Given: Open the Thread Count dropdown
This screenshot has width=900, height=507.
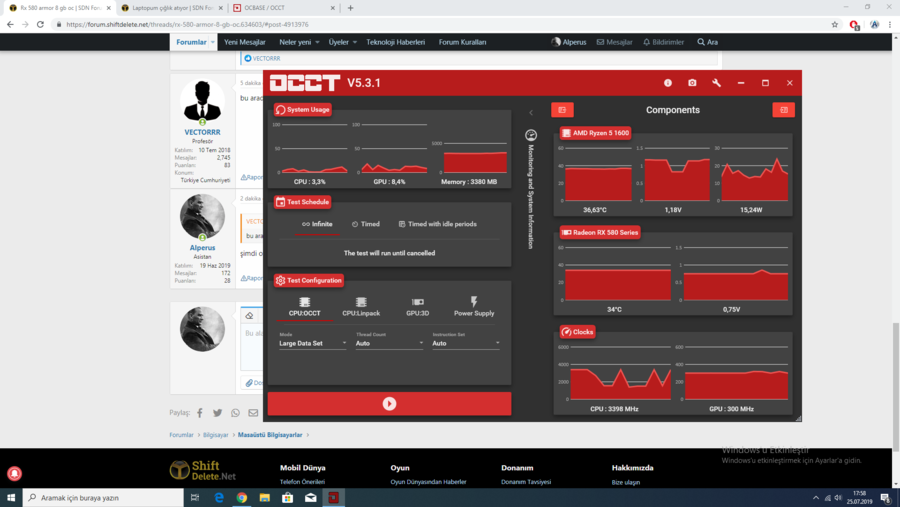Looking at the screenshot, I should [389, 343].
